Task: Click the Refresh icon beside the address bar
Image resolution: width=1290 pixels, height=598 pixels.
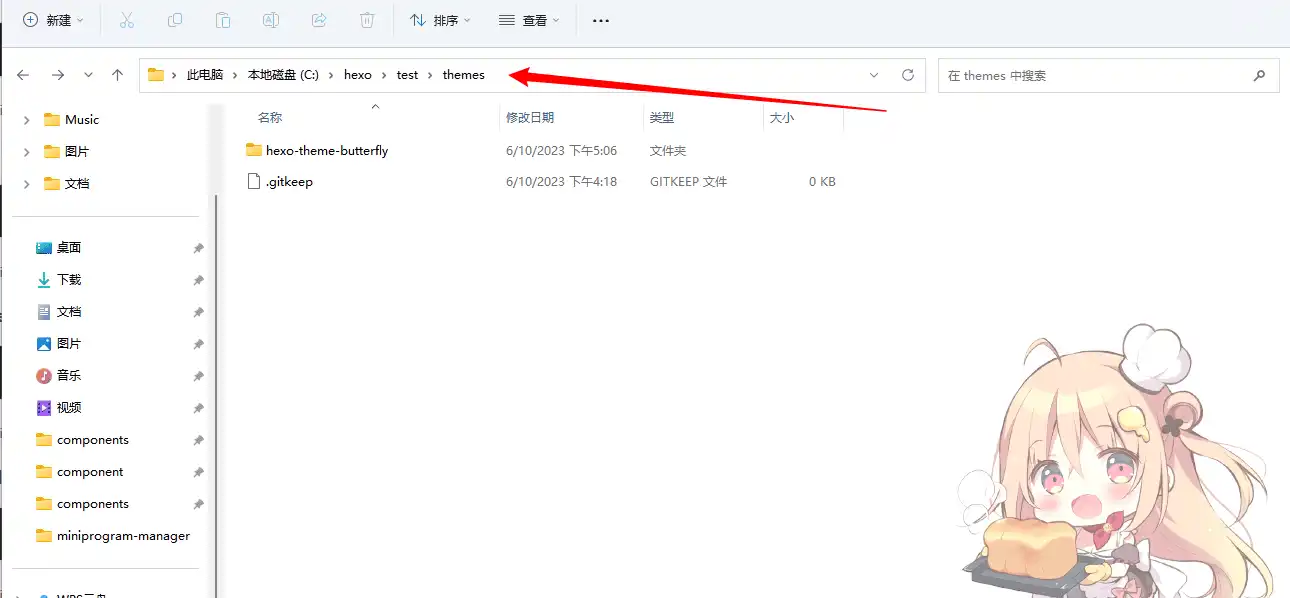Action: coord(908,74)
